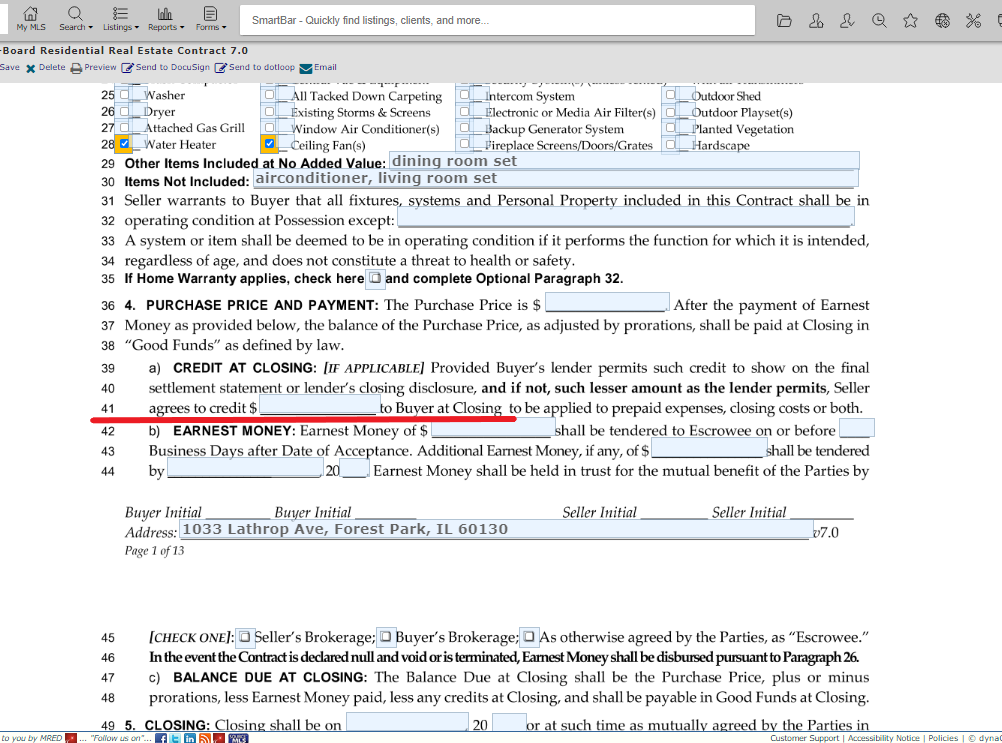Click the SmartBar search field

(x=498, y=20)
